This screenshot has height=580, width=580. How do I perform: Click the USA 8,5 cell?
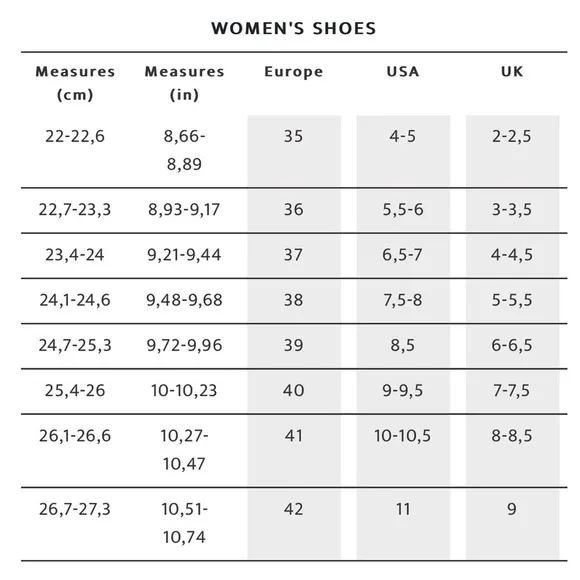(x=403, y=345)
